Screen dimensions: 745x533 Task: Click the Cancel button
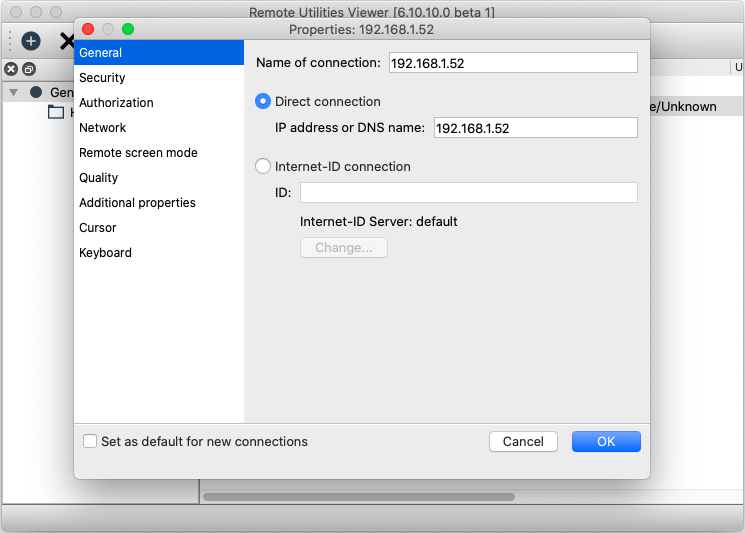pos(523,441)
